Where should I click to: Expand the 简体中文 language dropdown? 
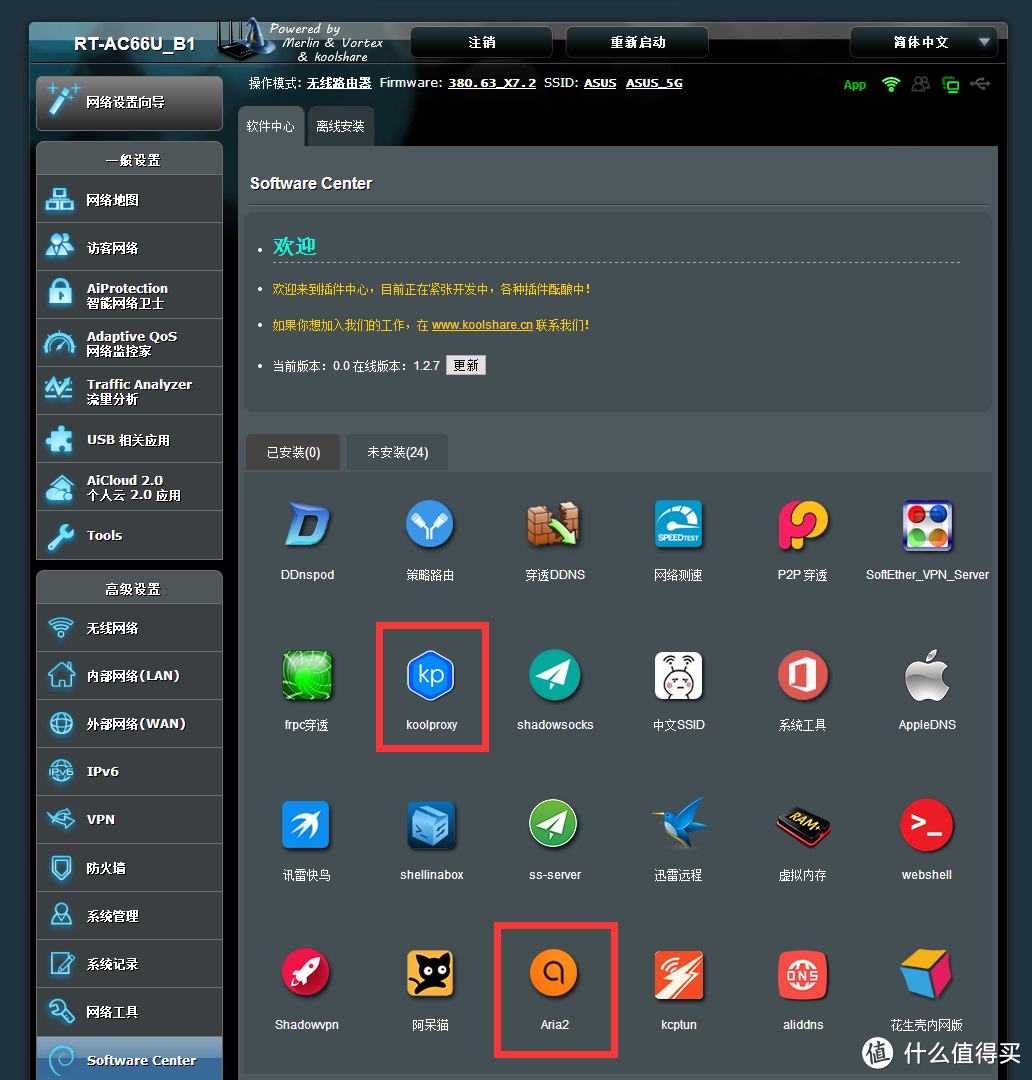tap(924, 42)
